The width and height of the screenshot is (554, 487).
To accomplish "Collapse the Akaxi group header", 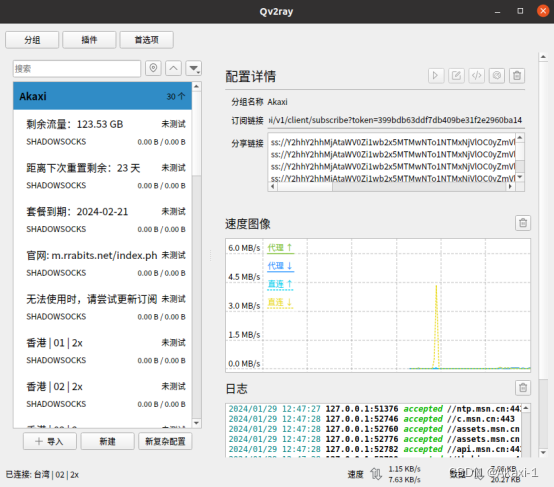I will click(102, 96).
